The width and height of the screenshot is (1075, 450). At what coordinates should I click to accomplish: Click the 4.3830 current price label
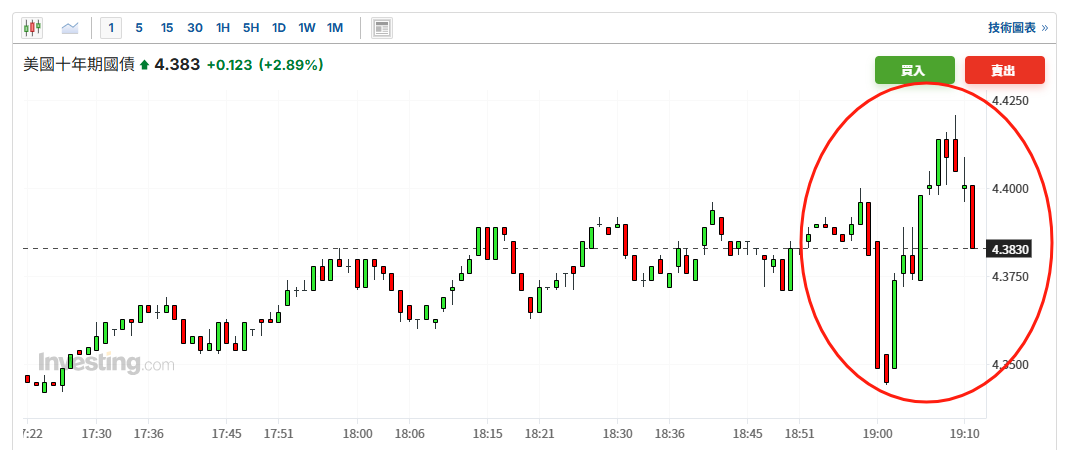[x=1015, y=249]
